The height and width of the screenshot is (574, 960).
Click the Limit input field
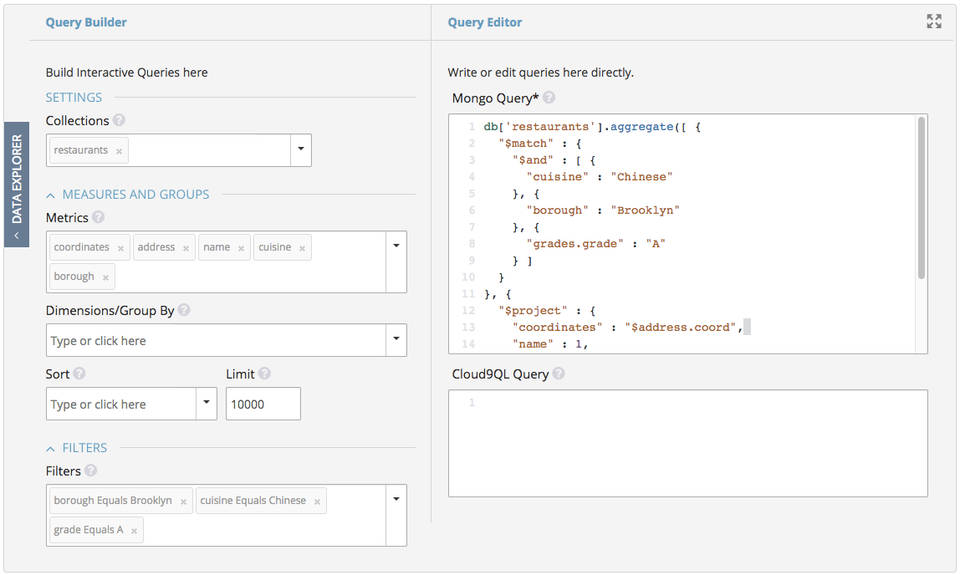pyautogui.click(x=263, y=404)
